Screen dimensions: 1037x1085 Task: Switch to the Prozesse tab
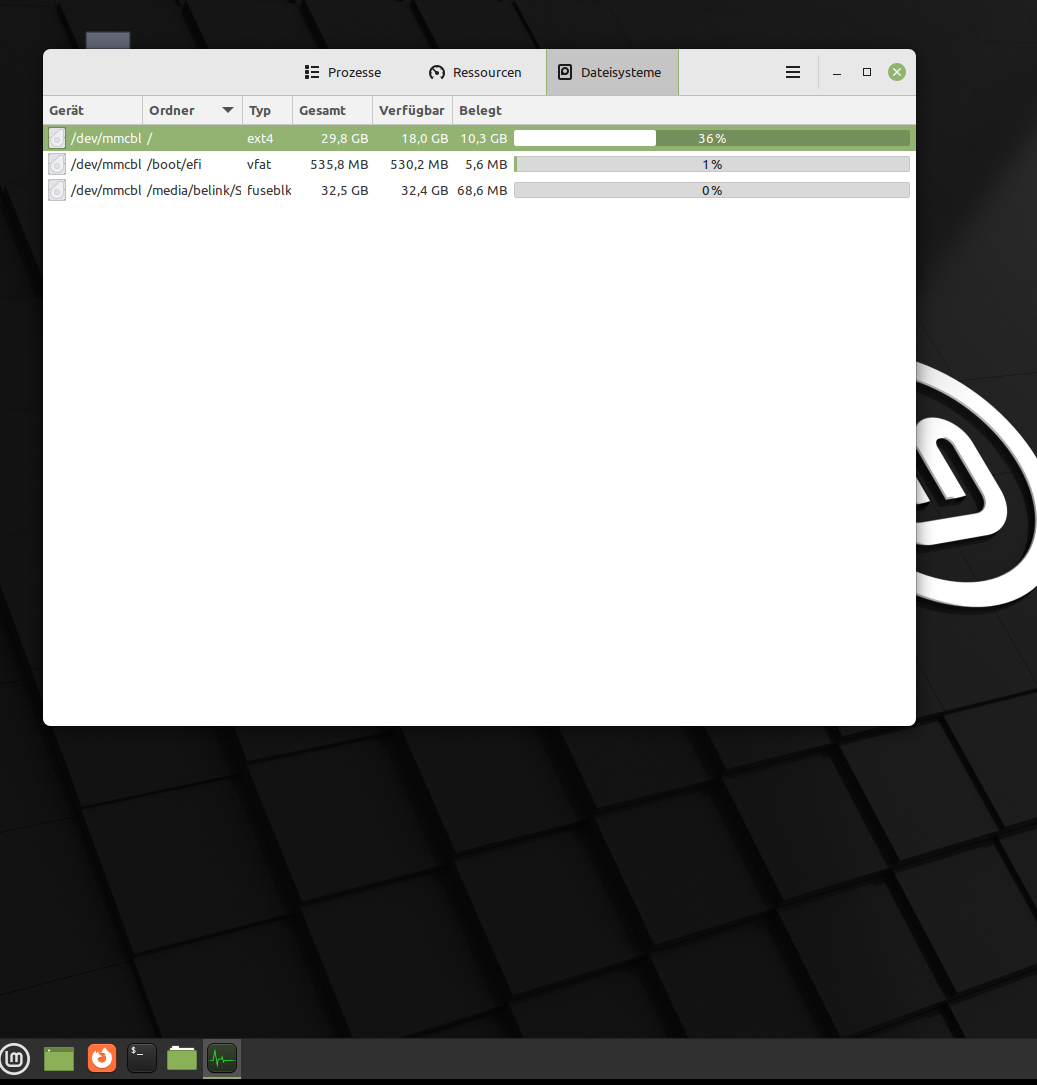click(343, 72)
